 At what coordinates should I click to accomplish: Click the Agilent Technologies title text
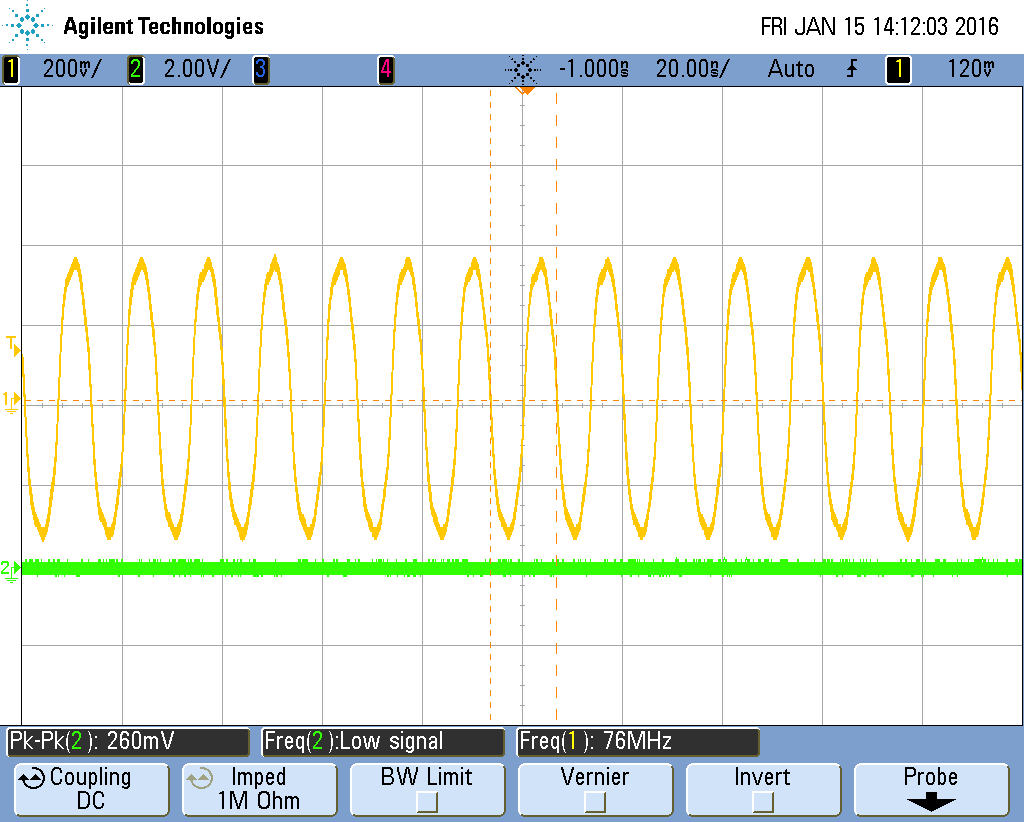(163, 26)
